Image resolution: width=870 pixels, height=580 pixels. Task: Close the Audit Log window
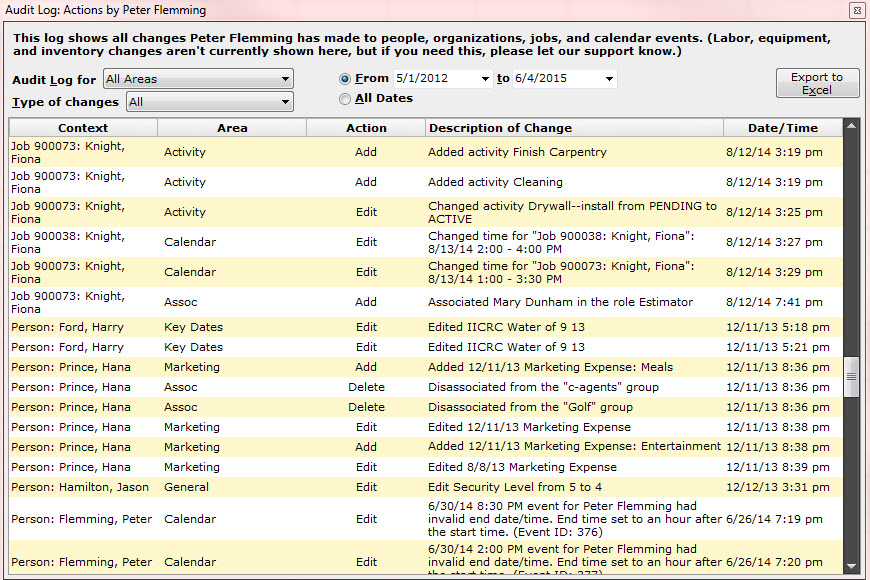tap(857, 11)
